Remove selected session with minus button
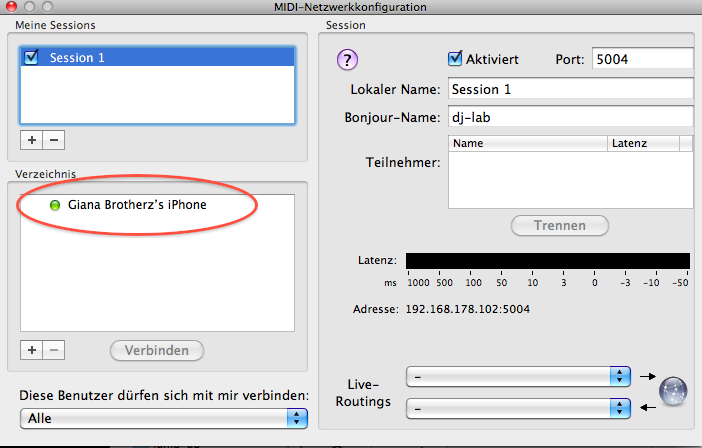Image resolution: width=702 pixels, height=448 pixels. click(x=54, y=140)
